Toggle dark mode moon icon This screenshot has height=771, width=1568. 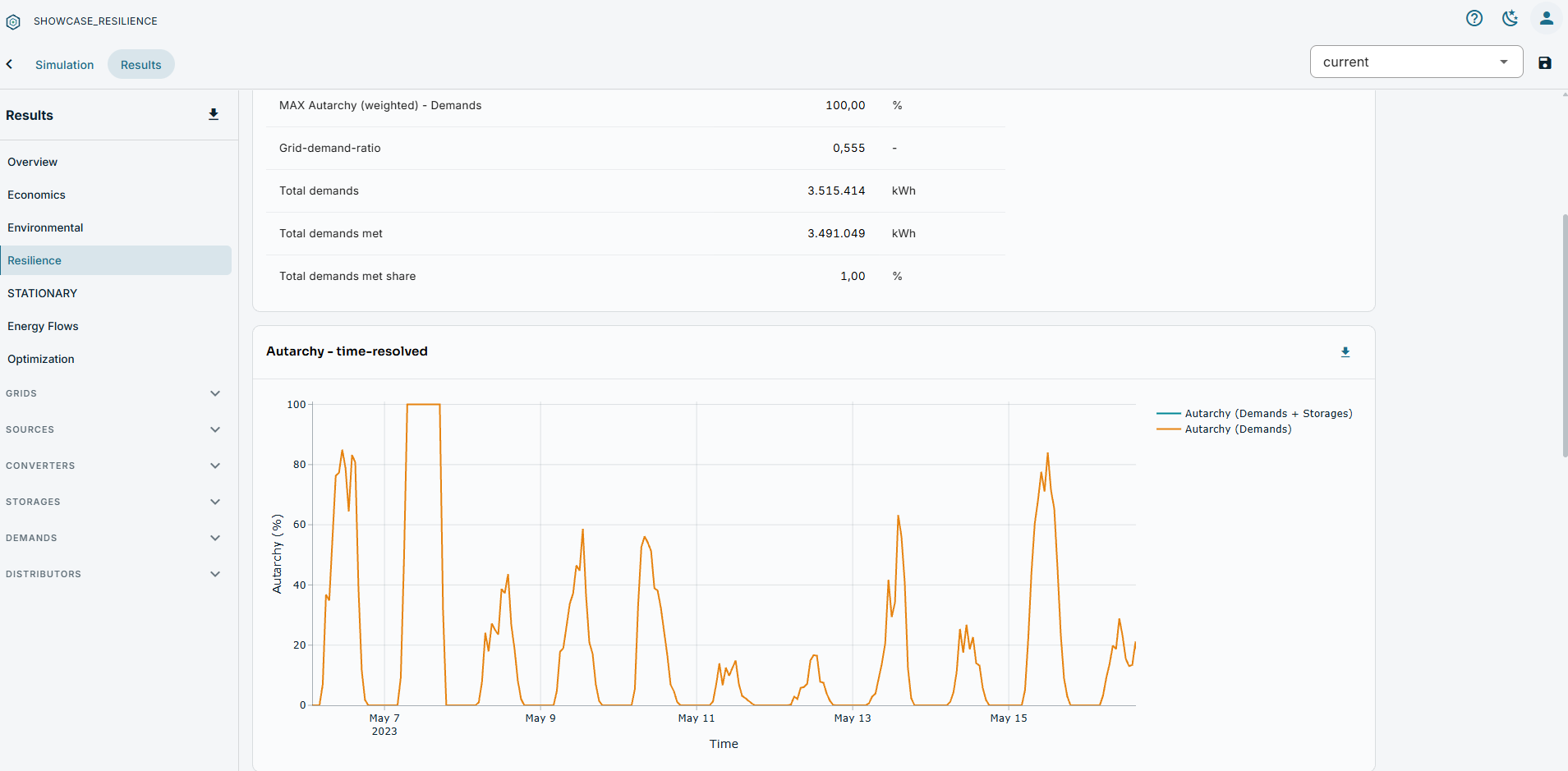tap(1510, 18)
